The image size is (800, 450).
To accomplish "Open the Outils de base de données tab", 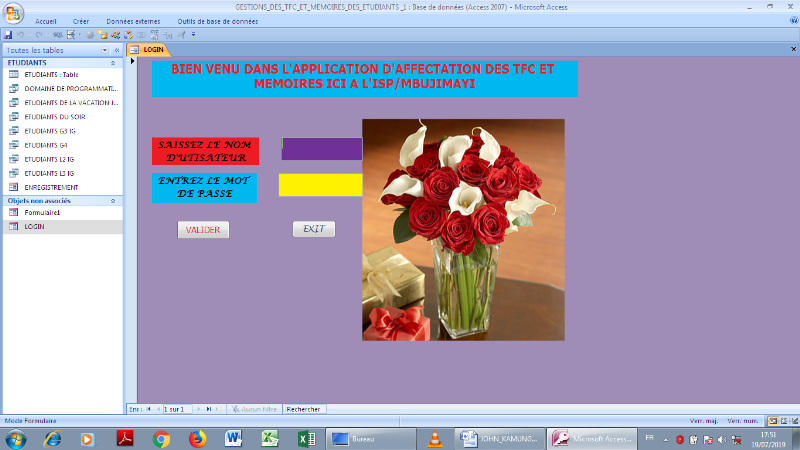I will (217, 21).
